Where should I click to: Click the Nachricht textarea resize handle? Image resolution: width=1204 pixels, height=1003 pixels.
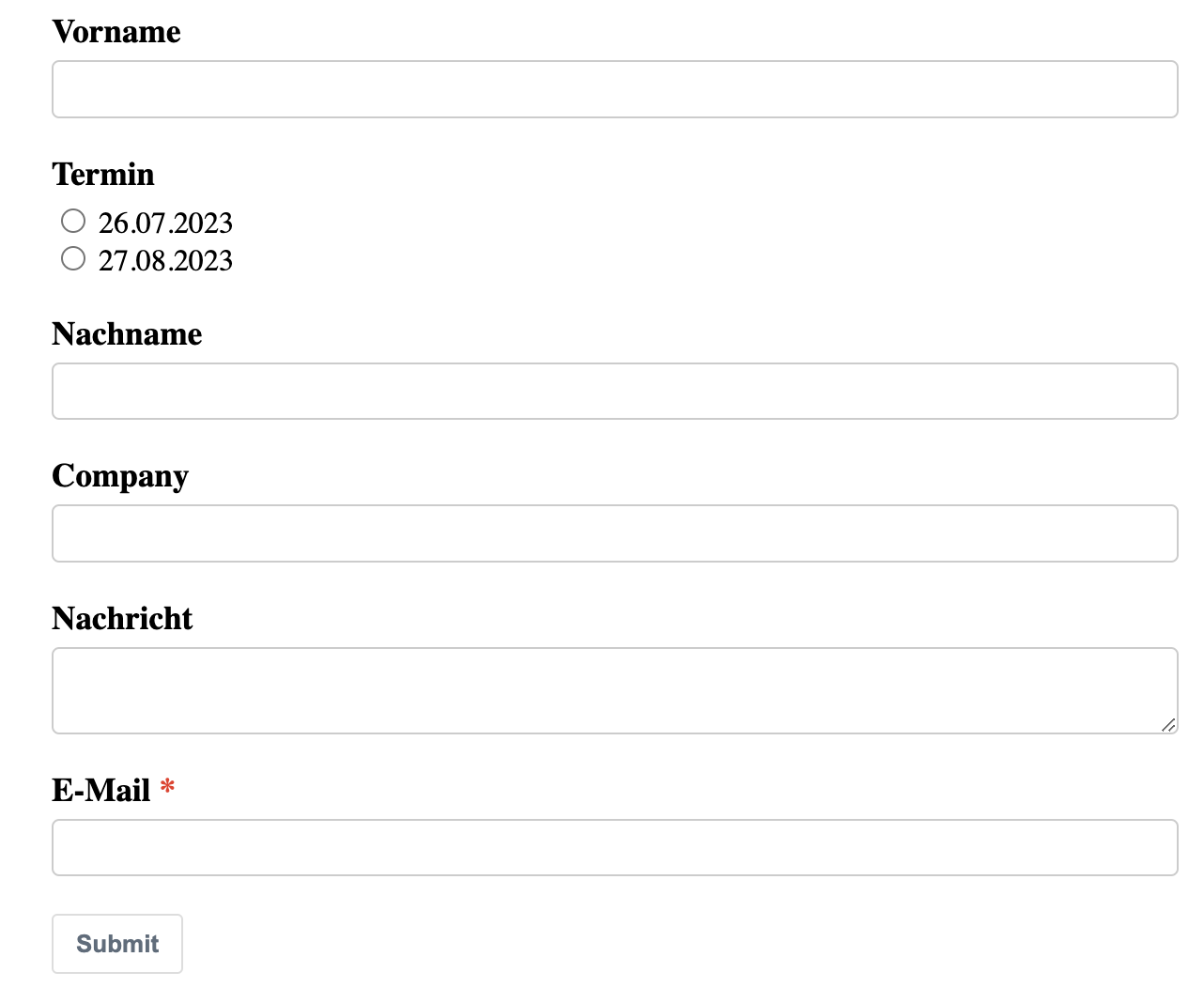coord(1170,725)
